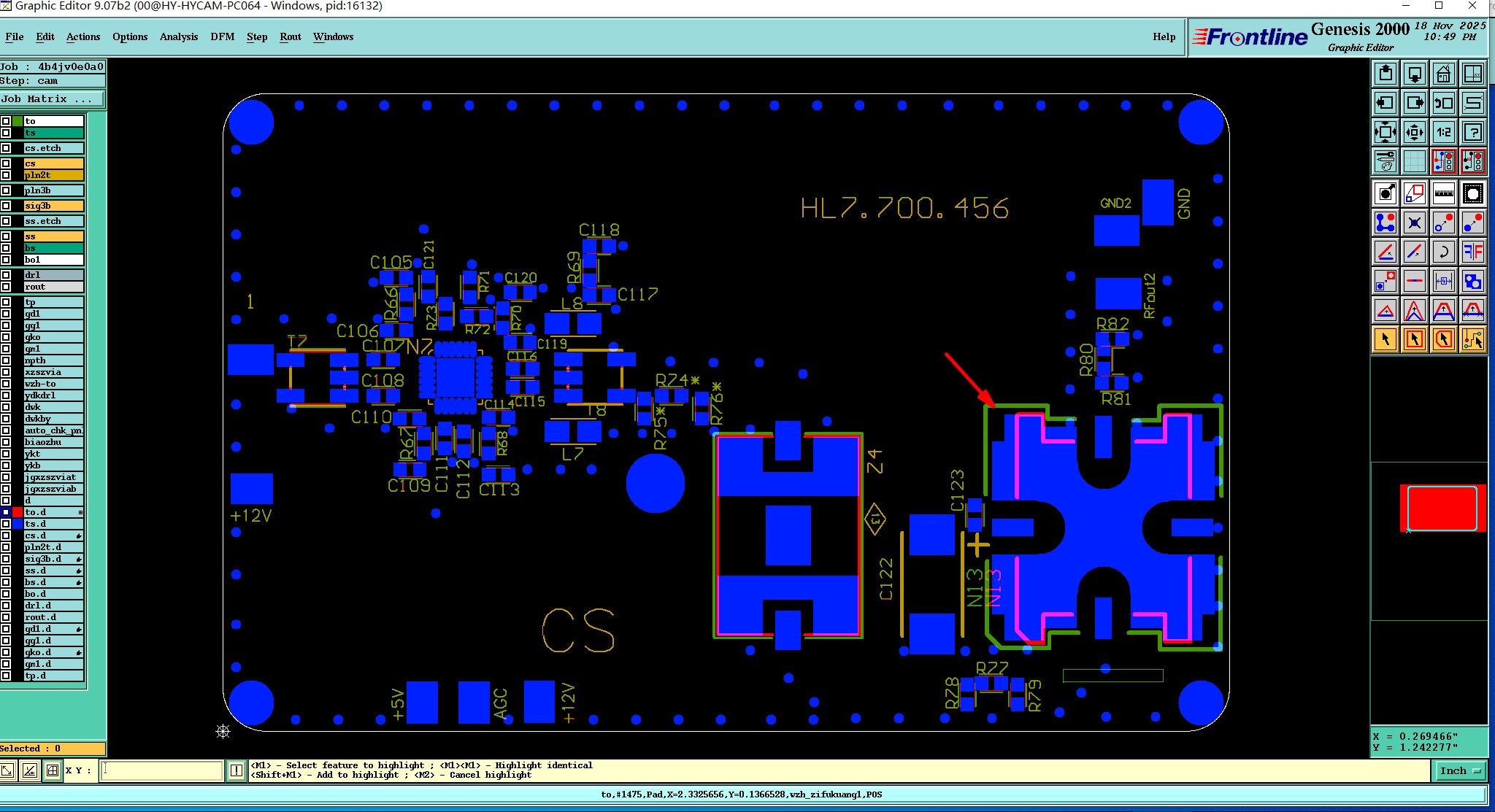Toggle checkbox for the drl layer

coord(6,275)
